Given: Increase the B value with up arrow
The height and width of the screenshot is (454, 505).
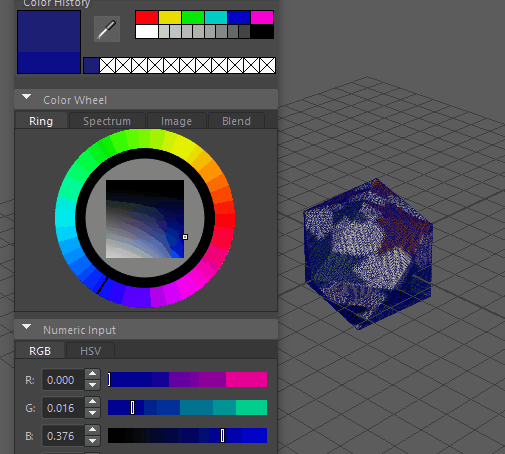Looking at the screenshot, I should (93, 430).
